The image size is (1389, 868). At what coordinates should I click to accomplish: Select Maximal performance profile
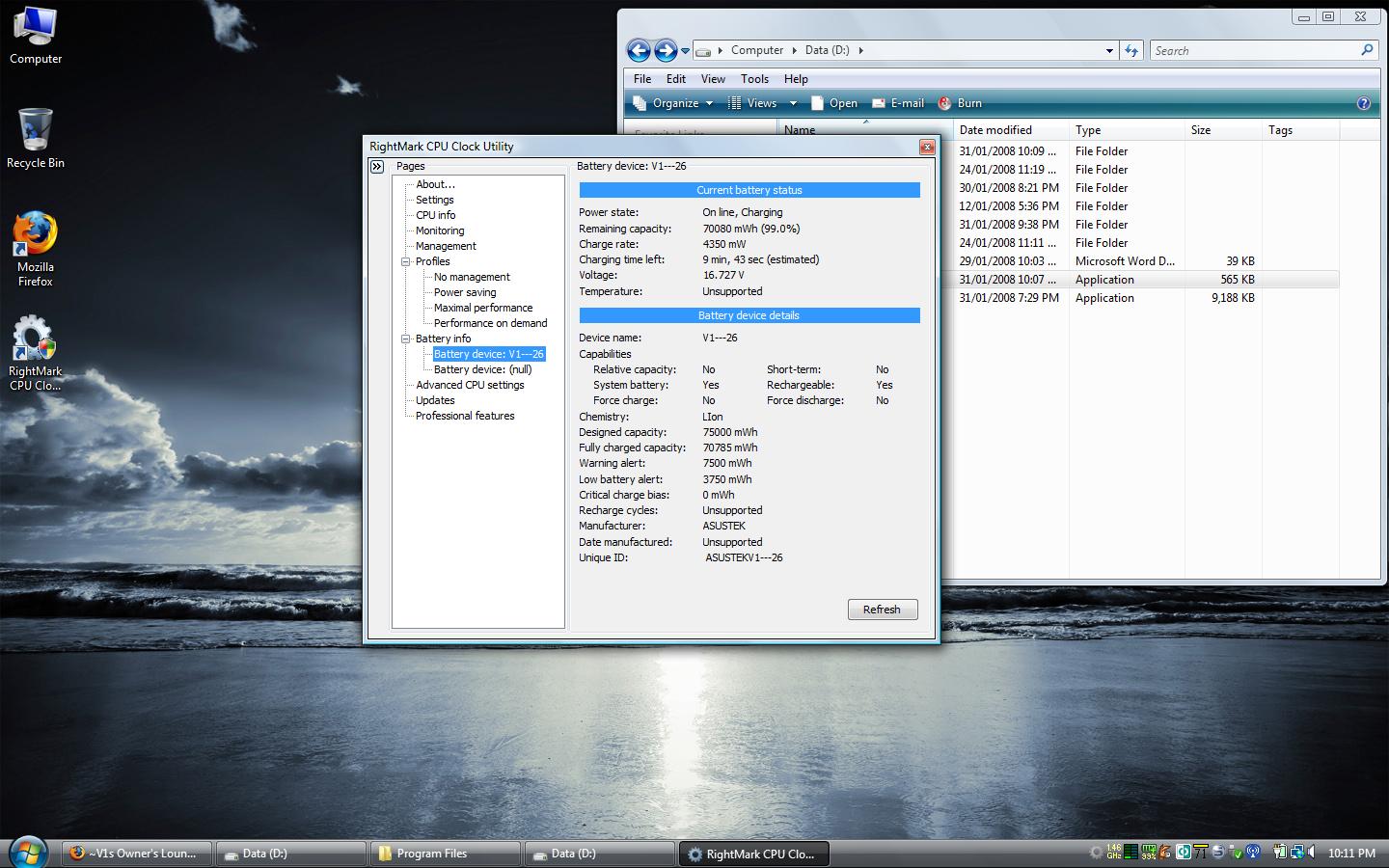483,308
